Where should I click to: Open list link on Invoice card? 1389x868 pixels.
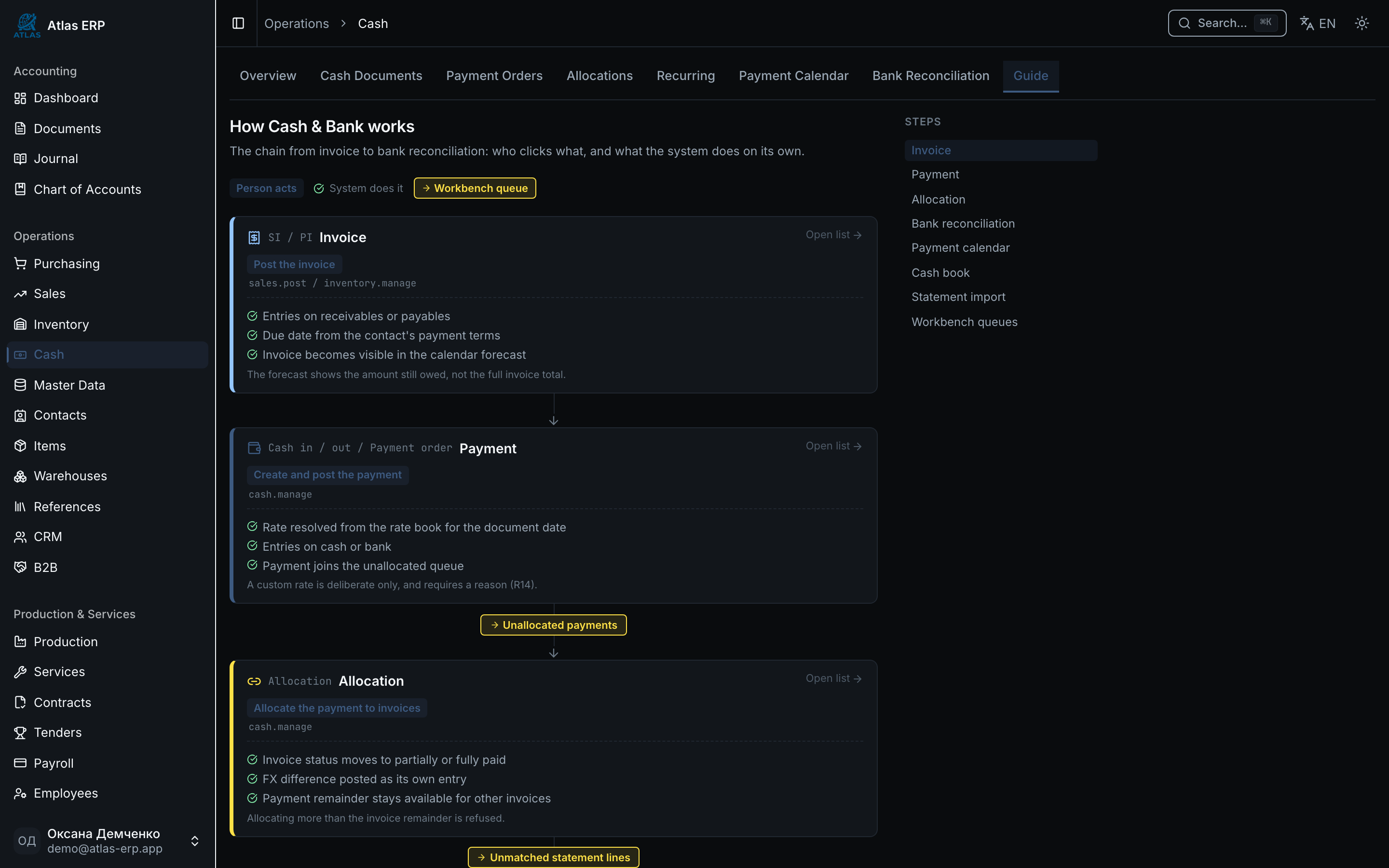pyautogui.click(x=833, y=235)
